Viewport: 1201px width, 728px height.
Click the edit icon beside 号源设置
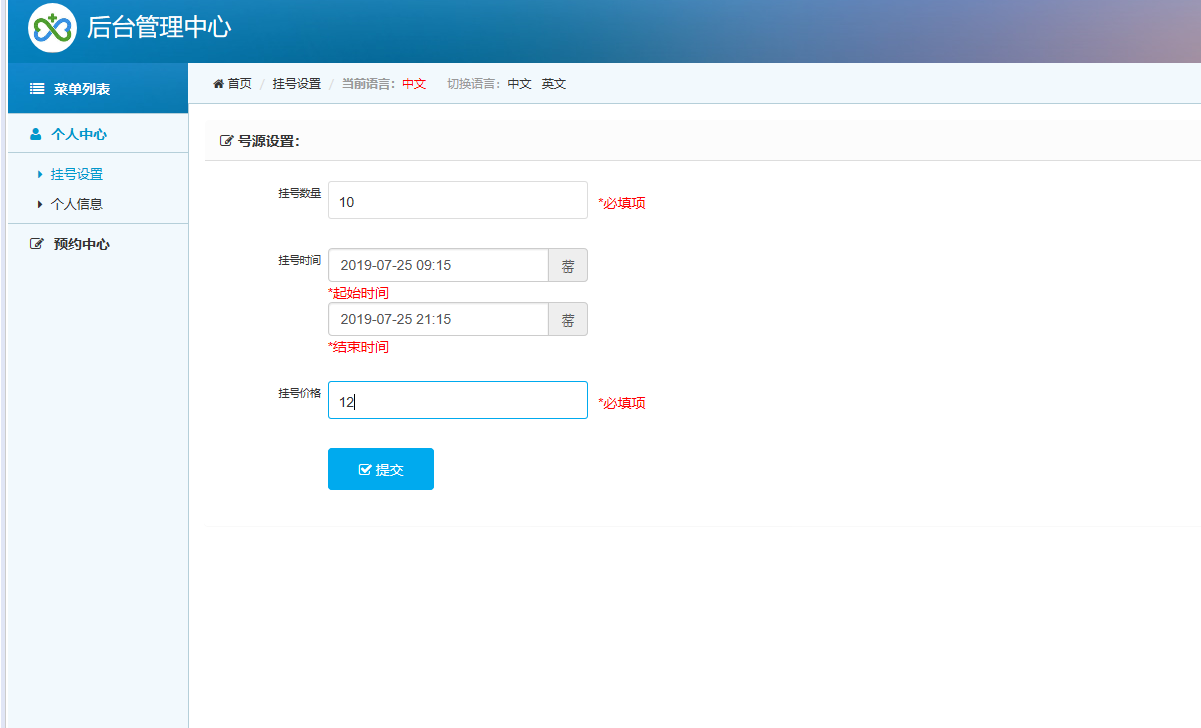[x=226, y=142]
